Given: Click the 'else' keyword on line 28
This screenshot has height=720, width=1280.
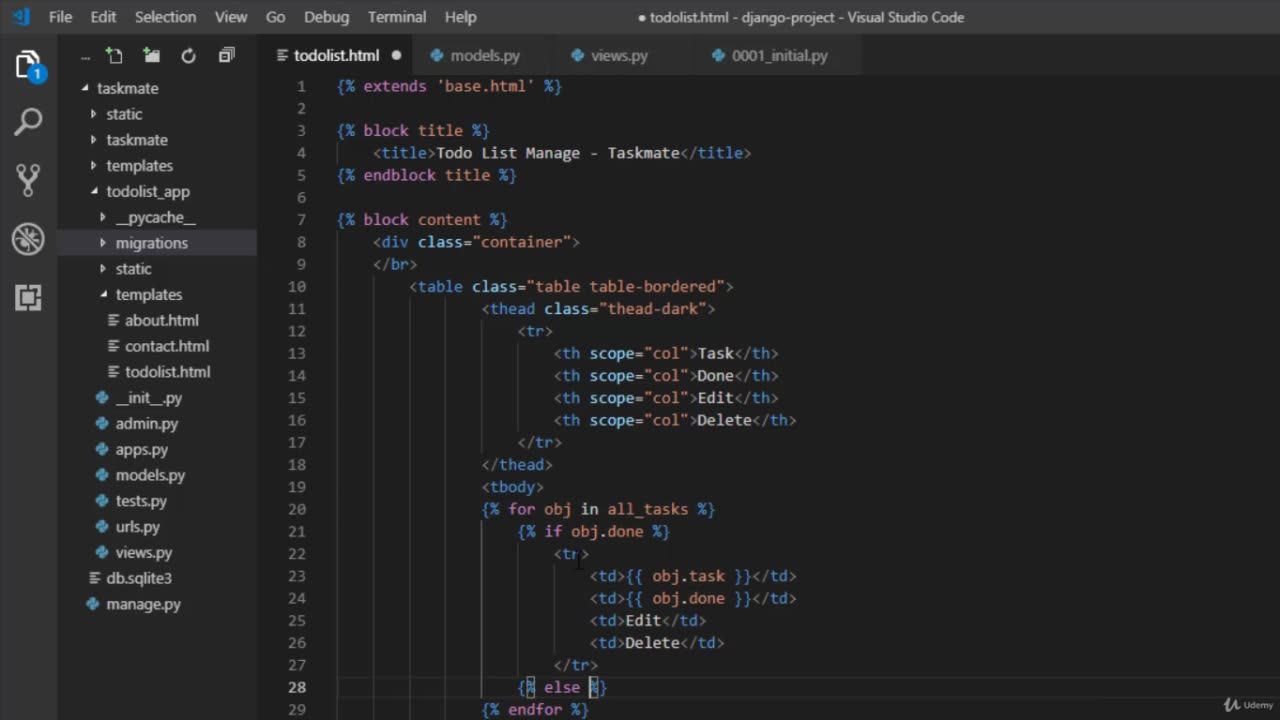Looking at the screenshot, I should point(562,687).
